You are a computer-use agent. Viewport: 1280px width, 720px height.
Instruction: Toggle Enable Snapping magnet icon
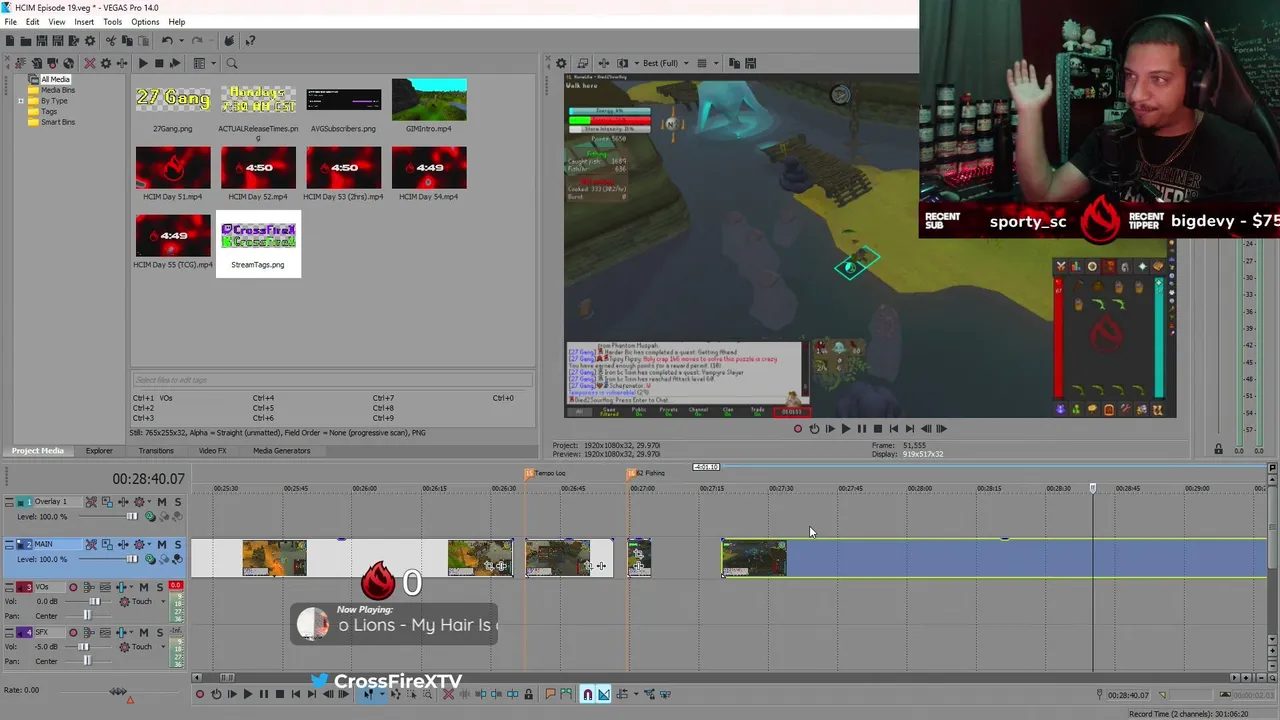tap(587, 694)
